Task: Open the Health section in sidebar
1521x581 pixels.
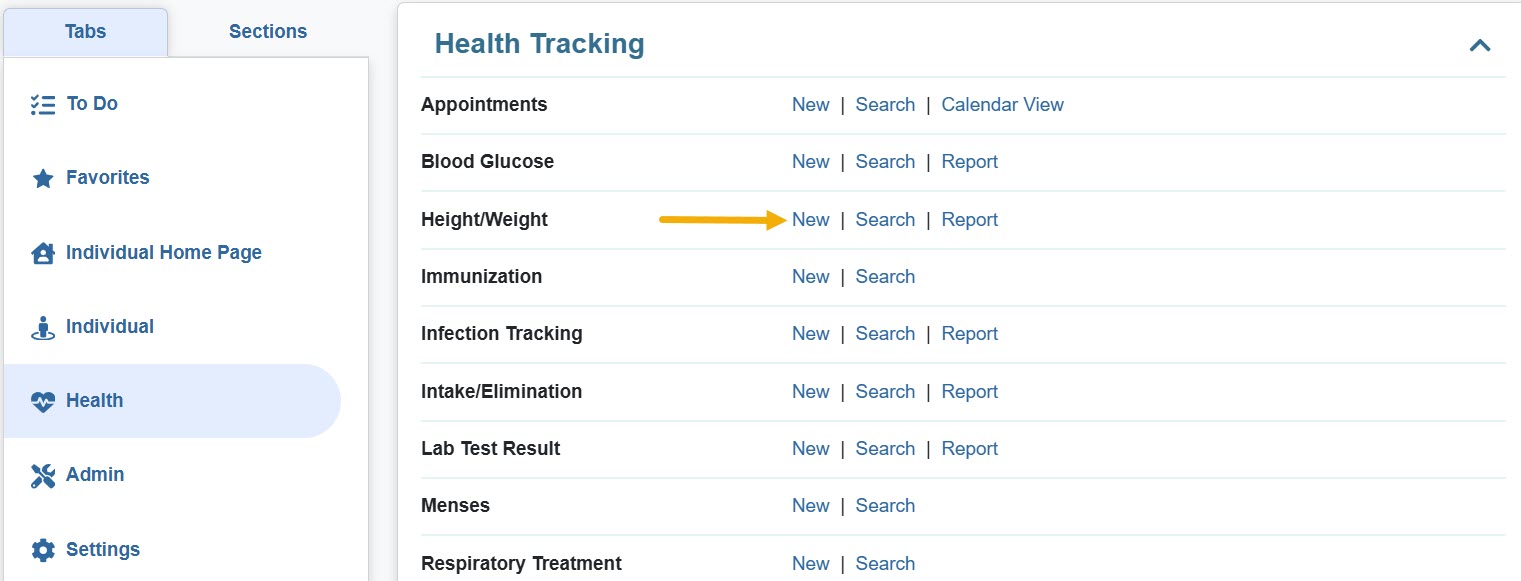Action: click(x=94, y=400)
